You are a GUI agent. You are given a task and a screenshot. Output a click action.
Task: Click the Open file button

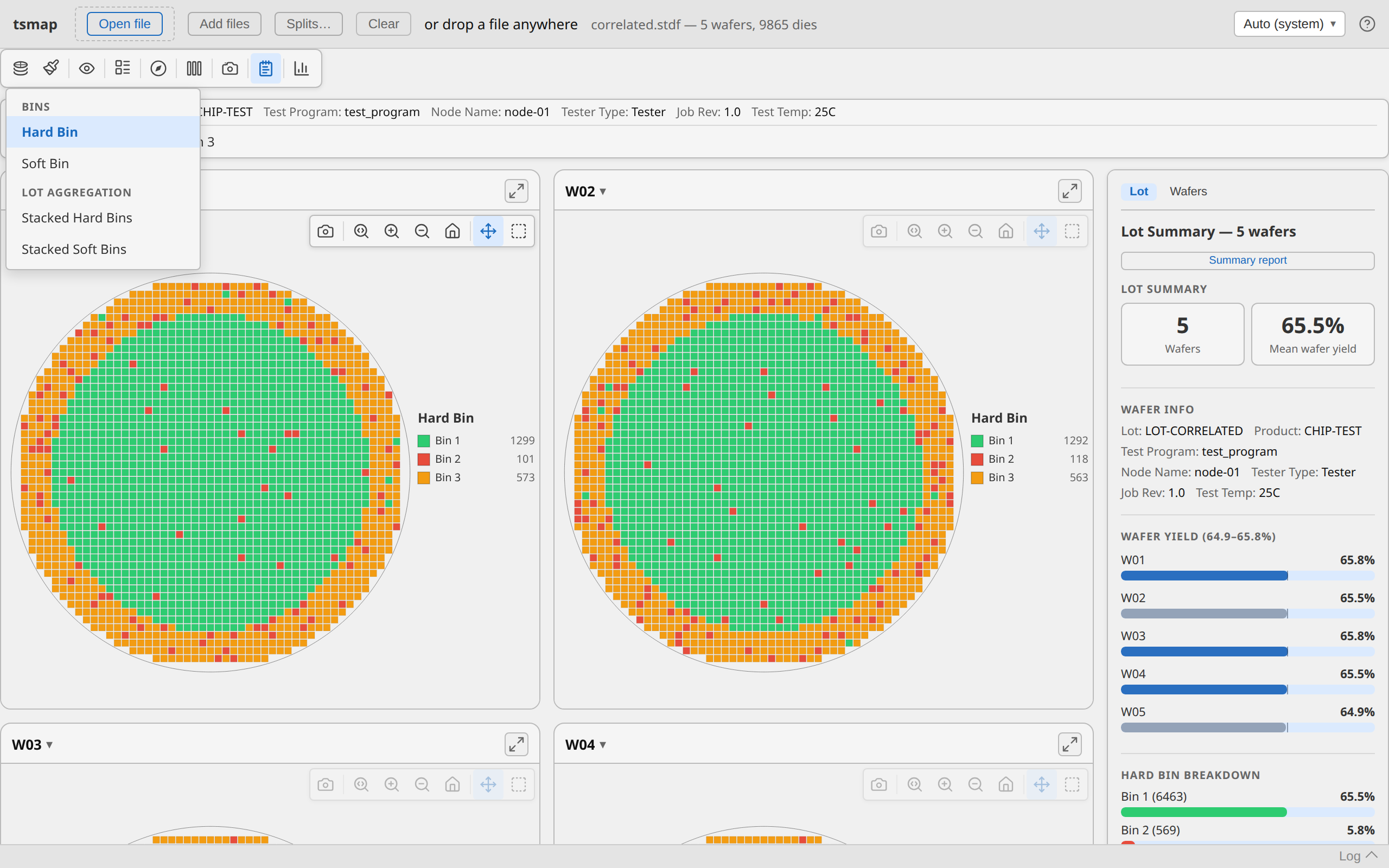coord(125,24)
